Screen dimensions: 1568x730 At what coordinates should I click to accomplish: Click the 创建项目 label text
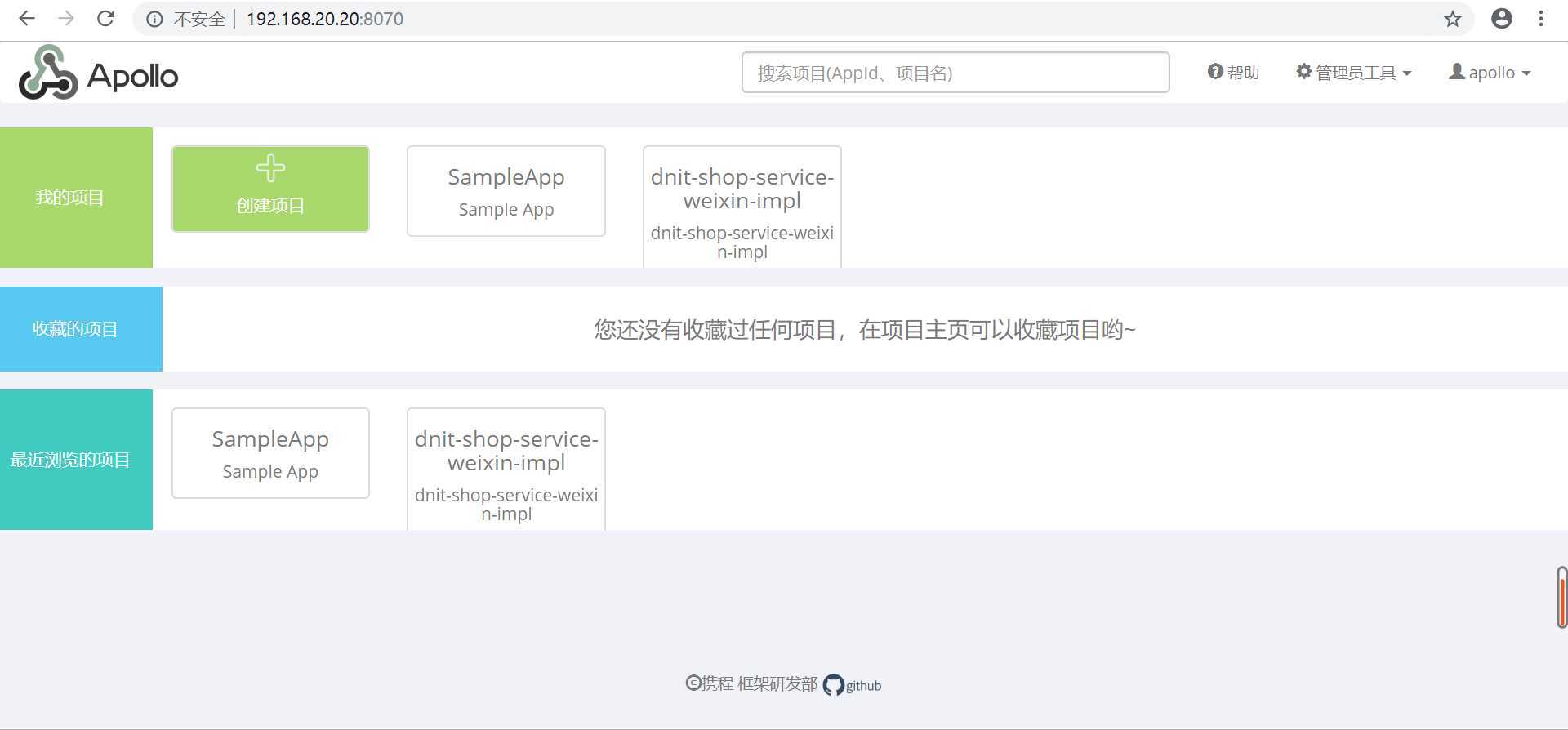pyautogui.click(x=270, y=206)
